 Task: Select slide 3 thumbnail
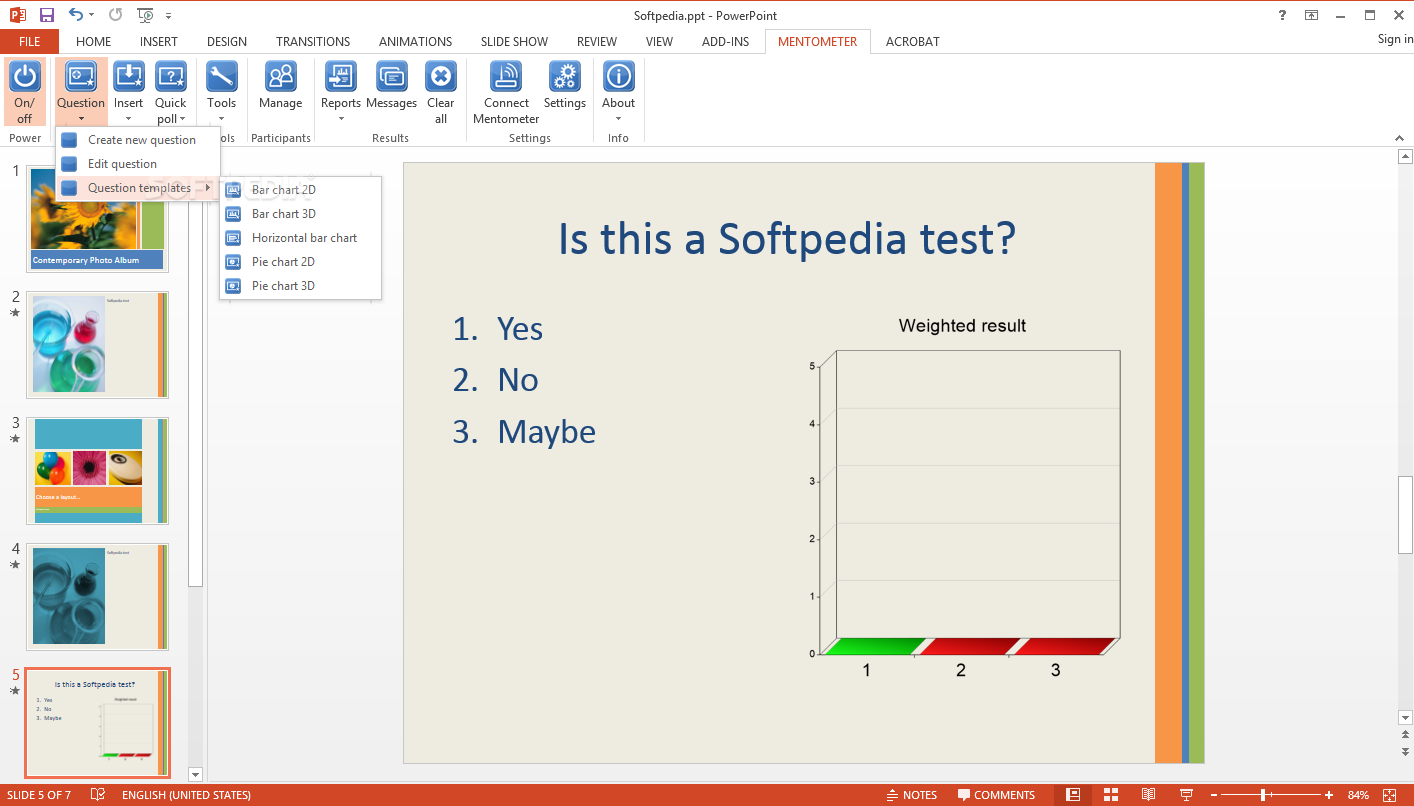98,471
